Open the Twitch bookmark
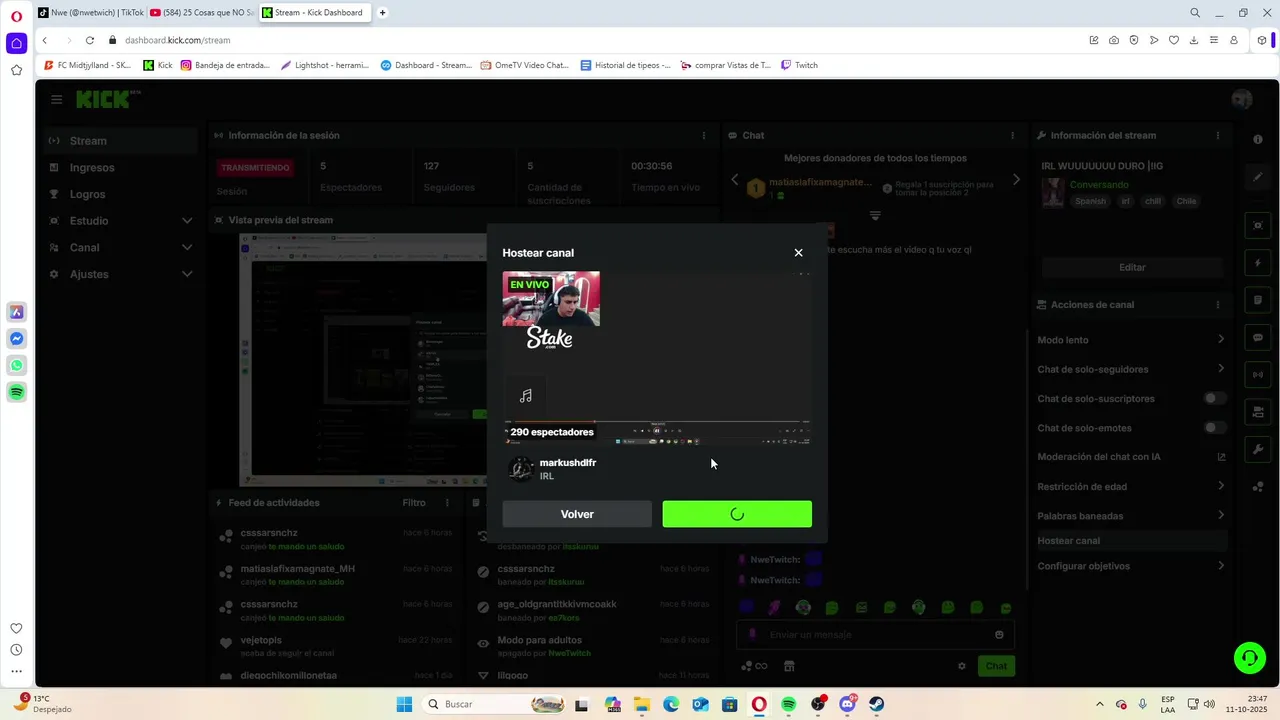 (800, 65)
